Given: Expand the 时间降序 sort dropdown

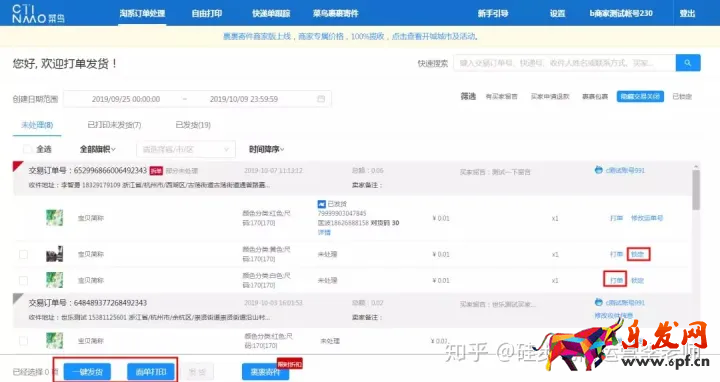Looking at the screenshot, I should 266,149.
